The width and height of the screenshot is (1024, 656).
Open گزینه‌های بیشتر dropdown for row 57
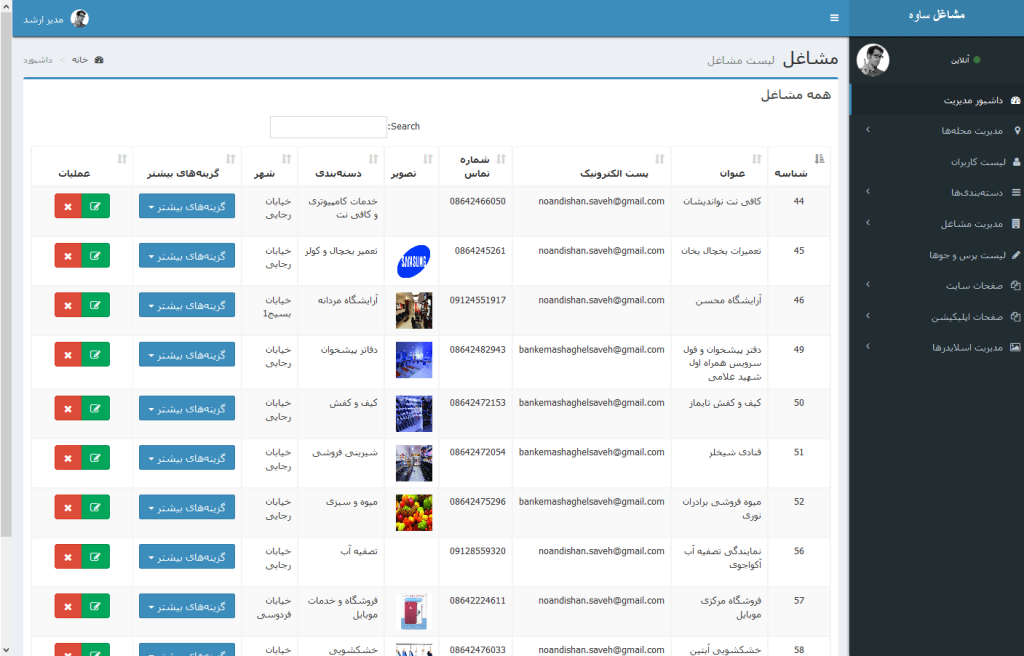click(x=187, y=606)
